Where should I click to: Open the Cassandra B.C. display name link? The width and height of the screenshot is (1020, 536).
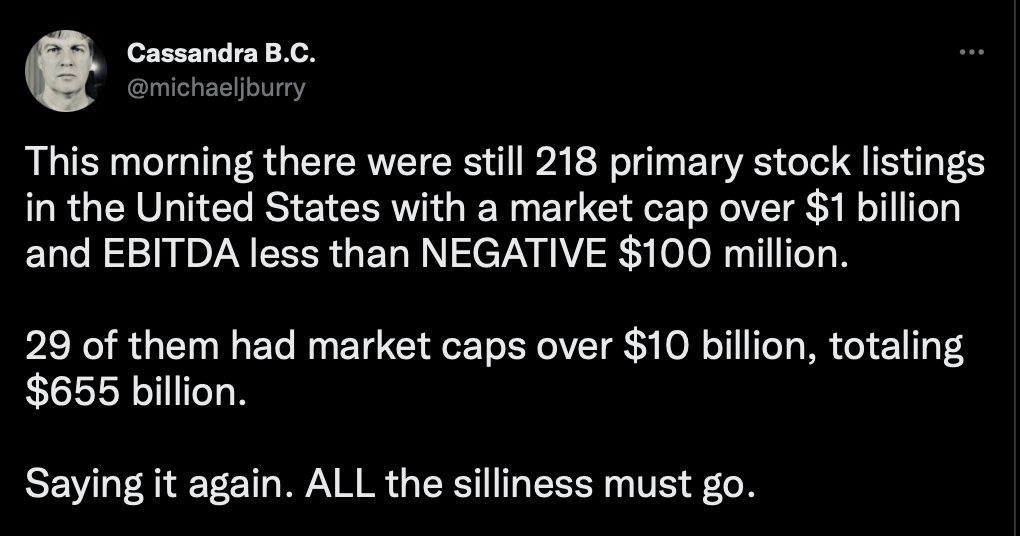pos(199,52)
